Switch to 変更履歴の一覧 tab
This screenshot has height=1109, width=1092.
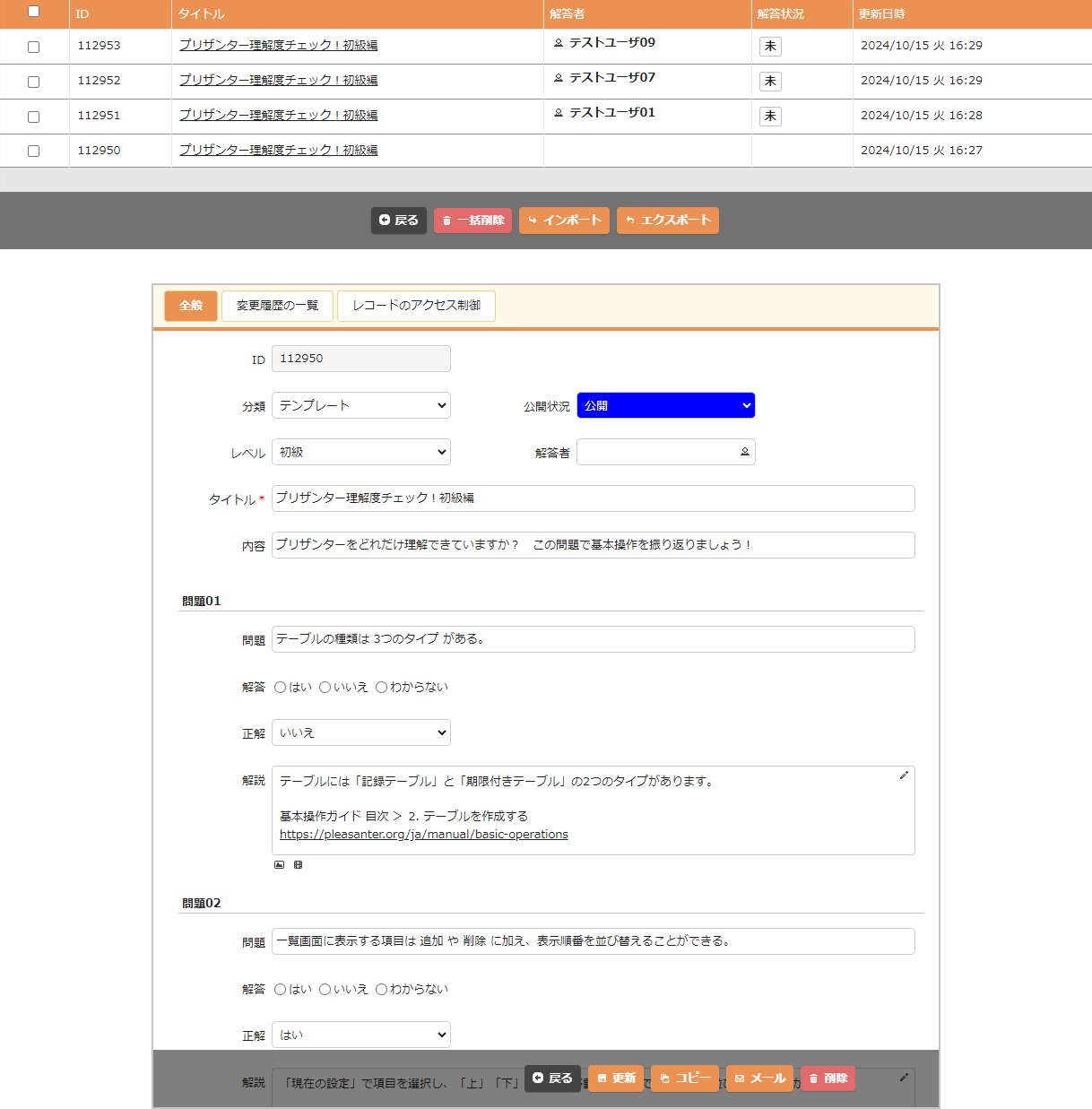coord(277,306)
